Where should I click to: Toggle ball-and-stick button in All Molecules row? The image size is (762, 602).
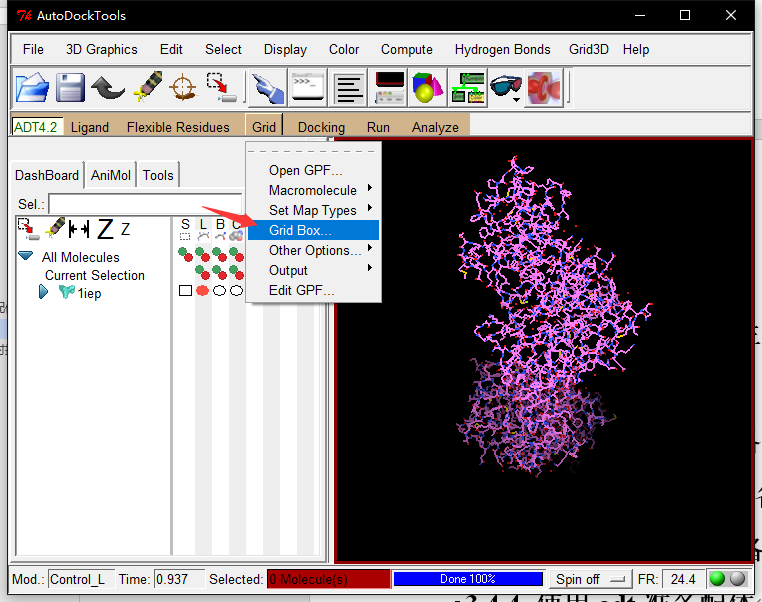tap(220, 255)
